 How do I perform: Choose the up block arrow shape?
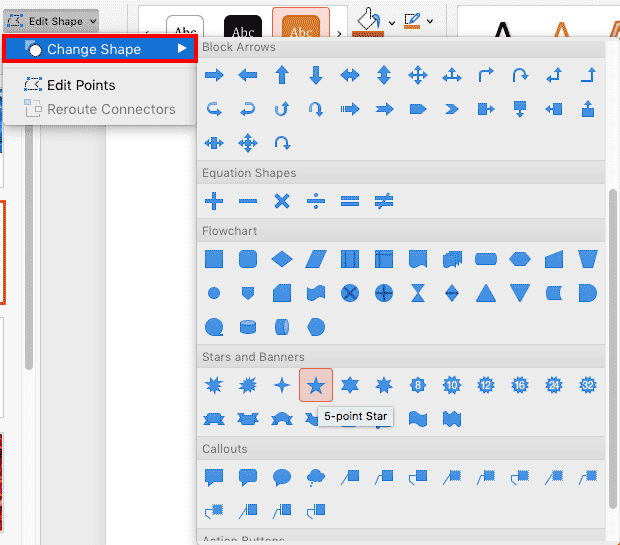[282, 75]
